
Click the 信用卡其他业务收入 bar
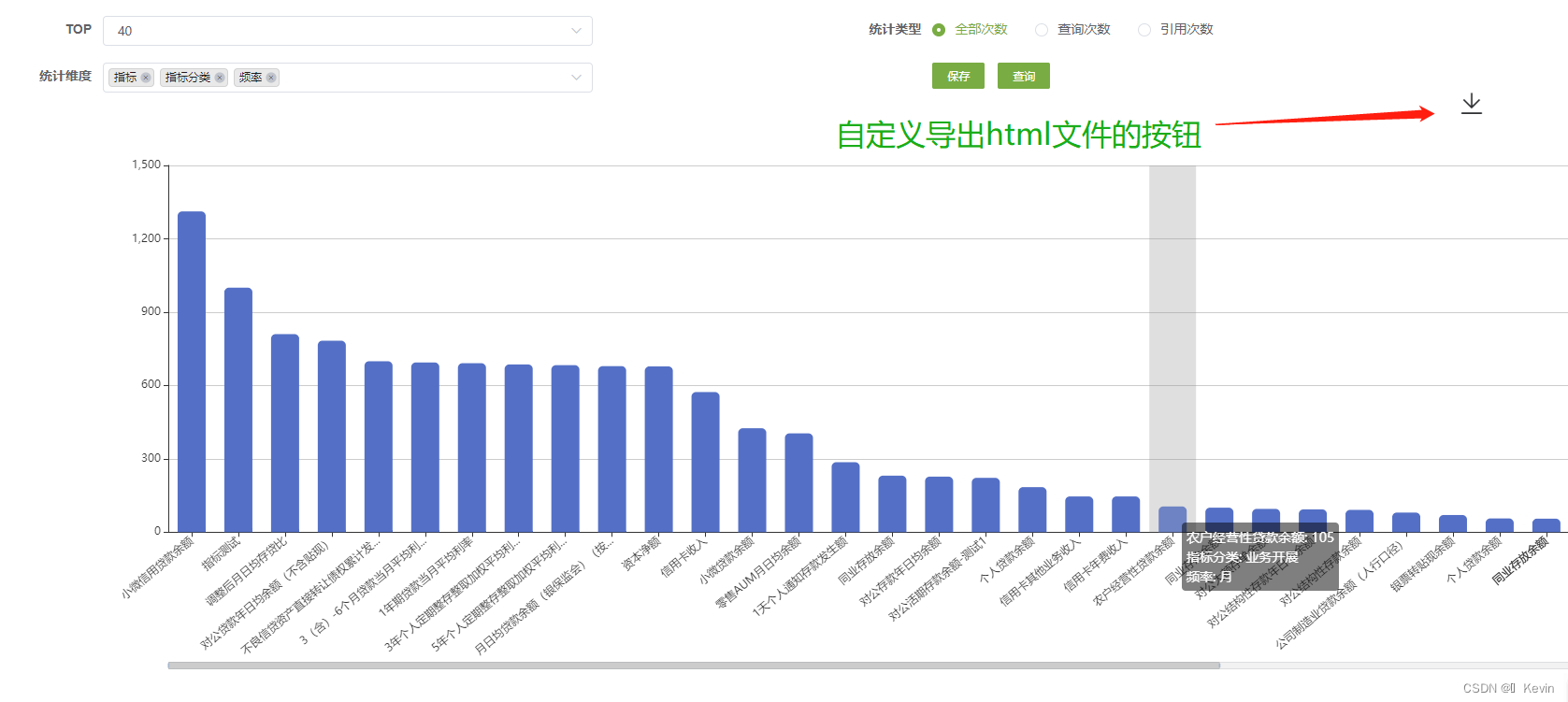click(x=1079, y=514)
